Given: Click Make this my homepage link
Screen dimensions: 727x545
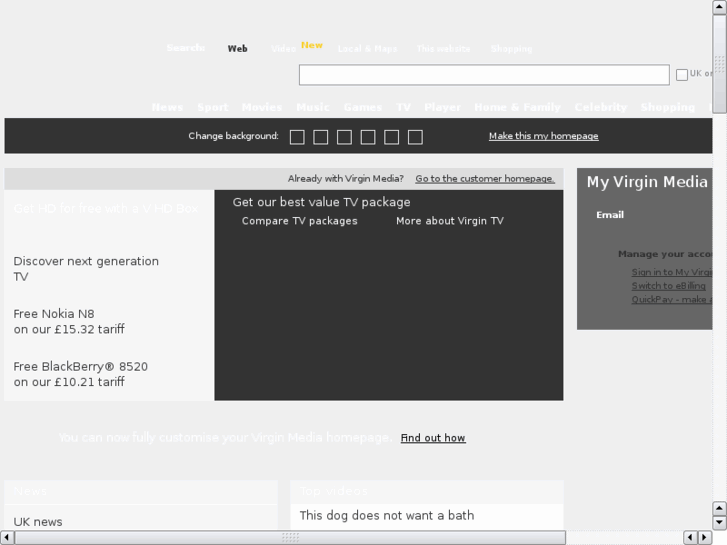Looking at the screenshot, I should [543, 136].
